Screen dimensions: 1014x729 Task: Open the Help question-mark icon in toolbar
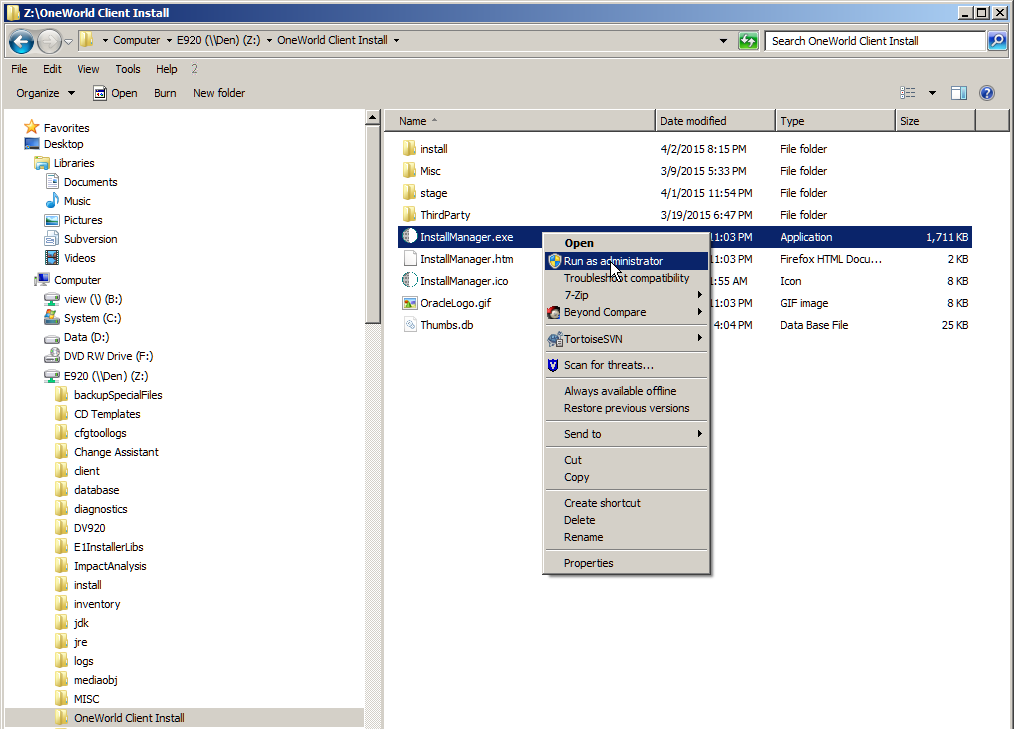click(987, 93)
